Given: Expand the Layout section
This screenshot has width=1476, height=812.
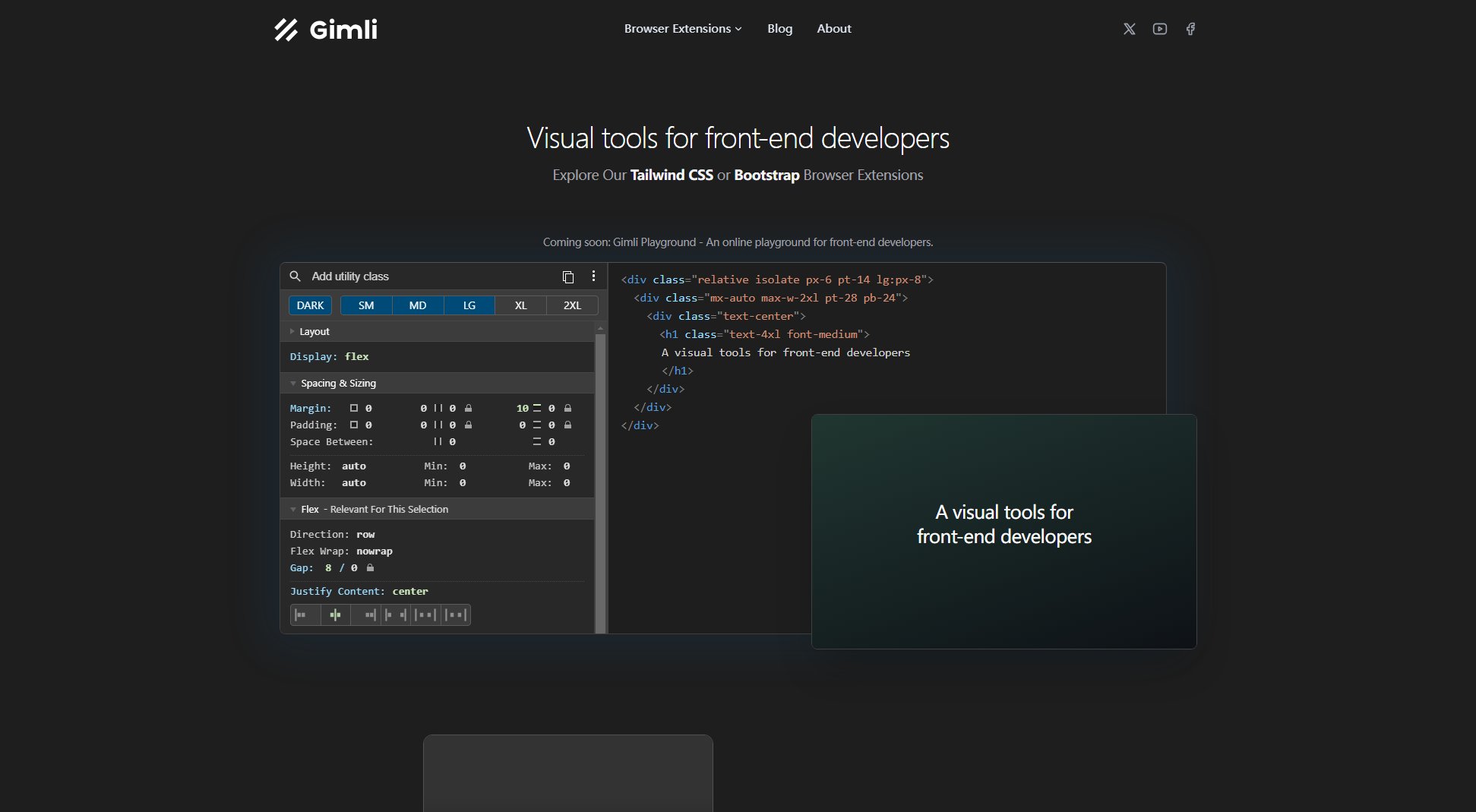Looking at the screenshot, I should pyautogui.click(x=314, y=332).
